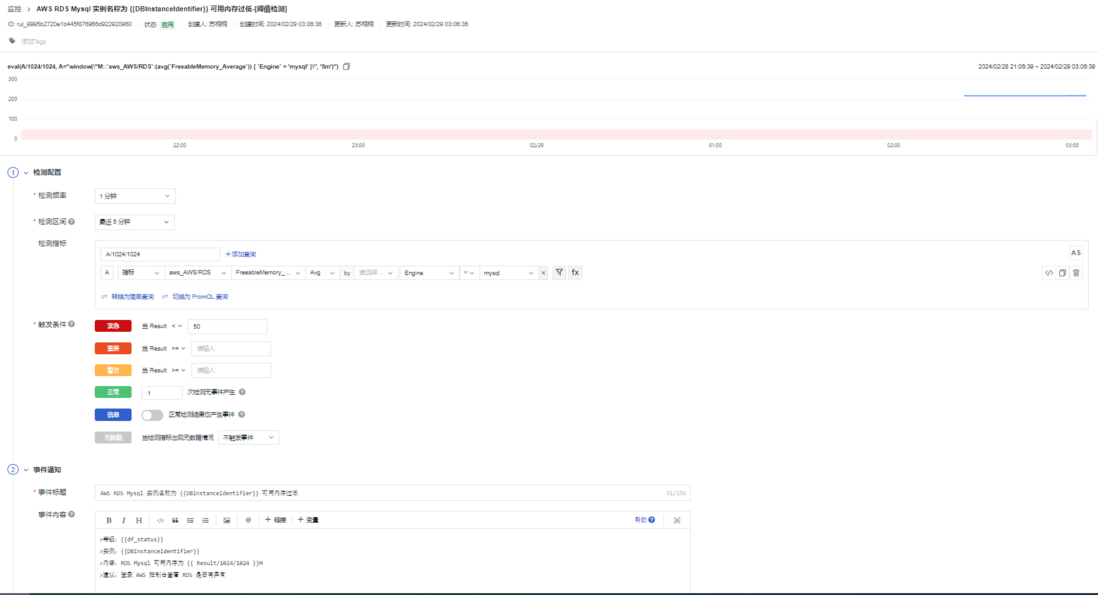Copy the eval query expression via copy icon
1098x595 pixels.
coord(347,66)
